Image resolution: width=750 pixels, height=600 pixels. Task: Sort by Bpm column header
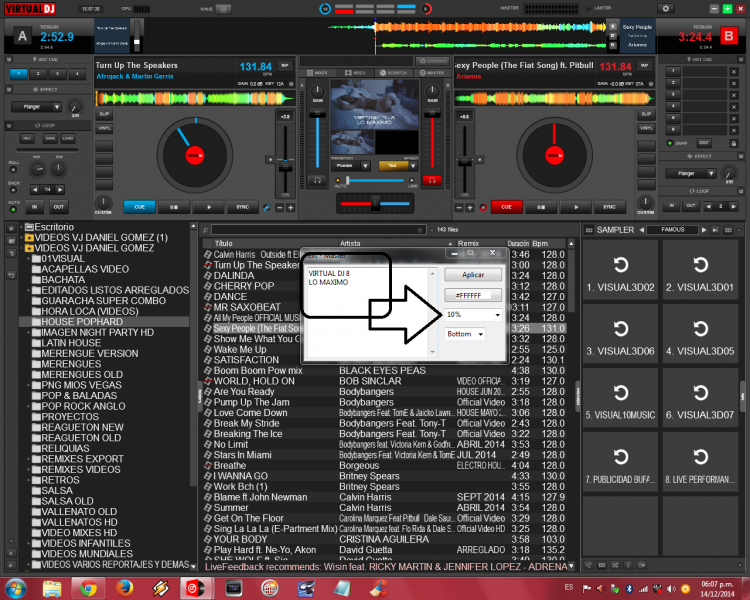(548, 244)
